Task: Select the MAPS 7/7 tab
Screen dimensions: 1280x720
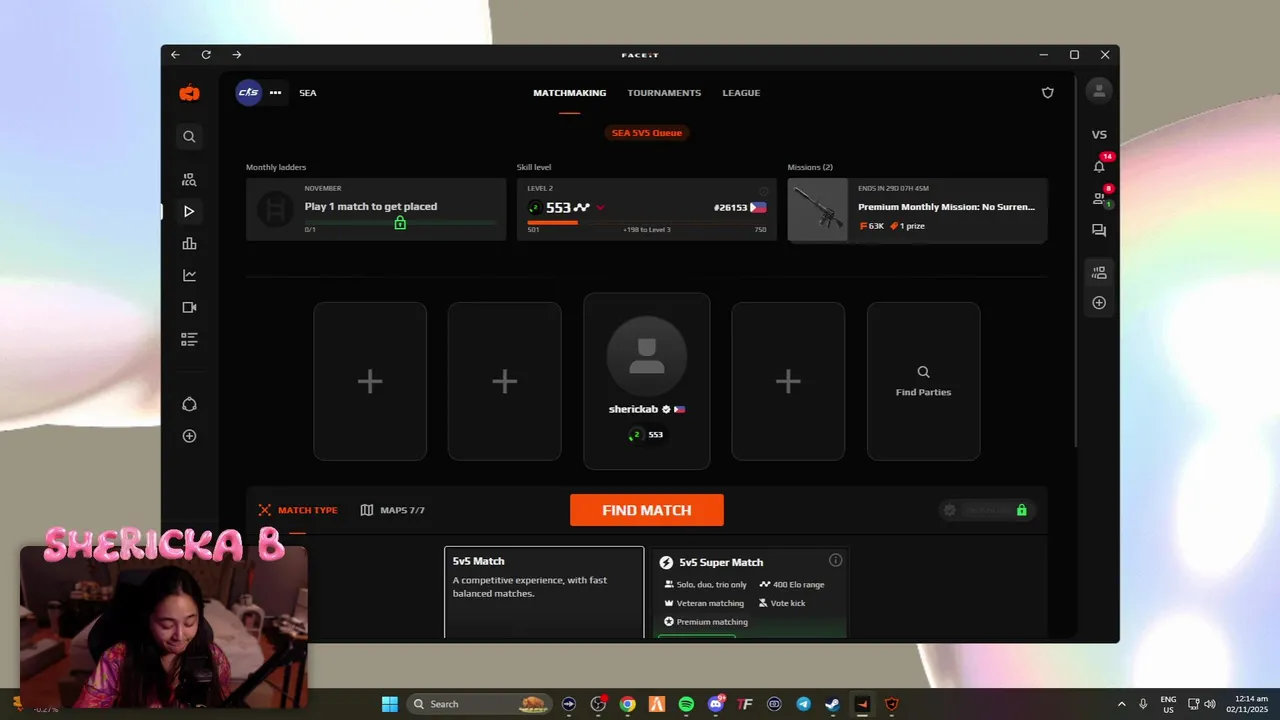Action: (393, 510)
